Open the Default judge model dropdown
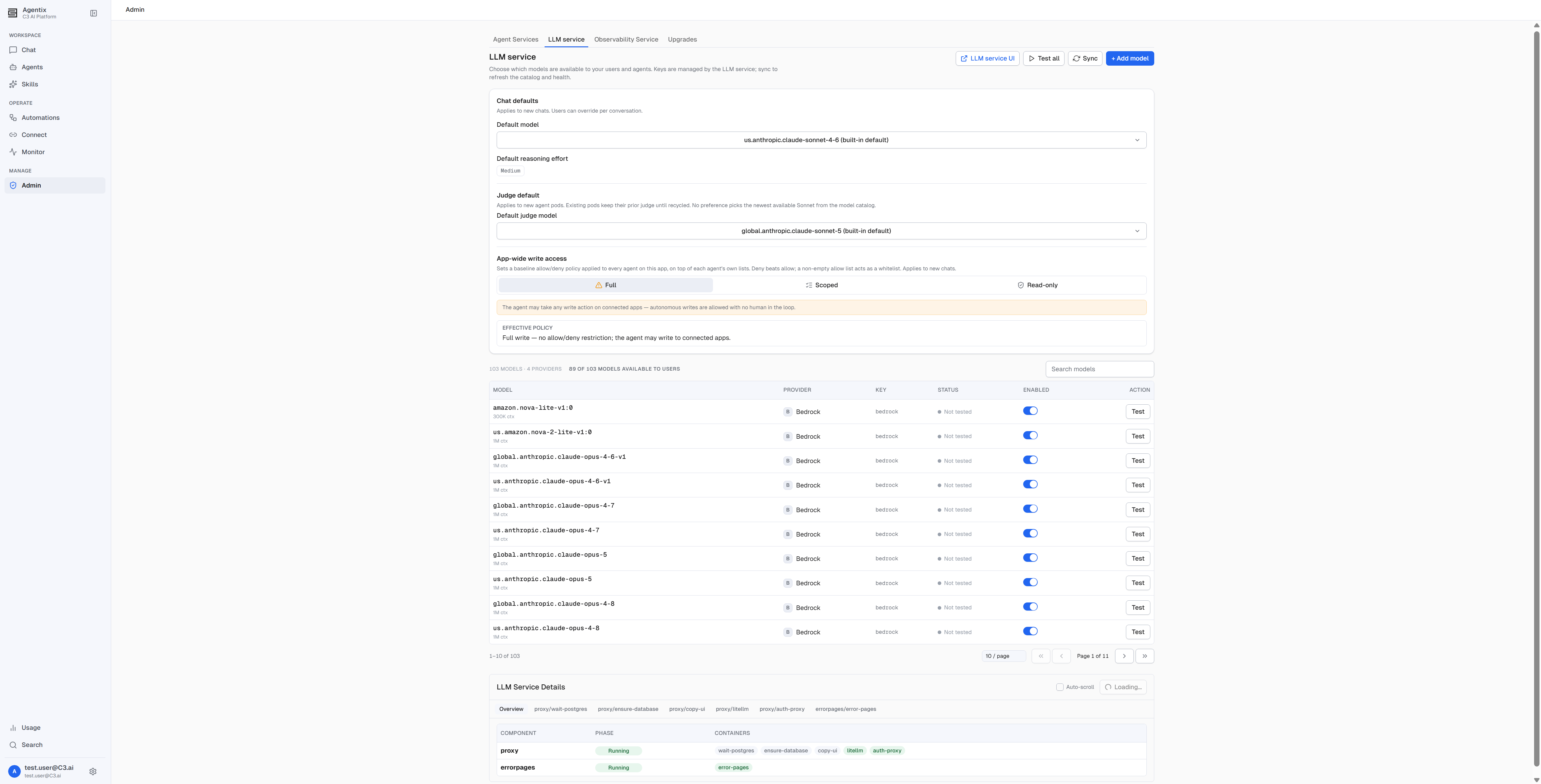The width and height of the screenshot is (1541, 784). tap(821, 231)
